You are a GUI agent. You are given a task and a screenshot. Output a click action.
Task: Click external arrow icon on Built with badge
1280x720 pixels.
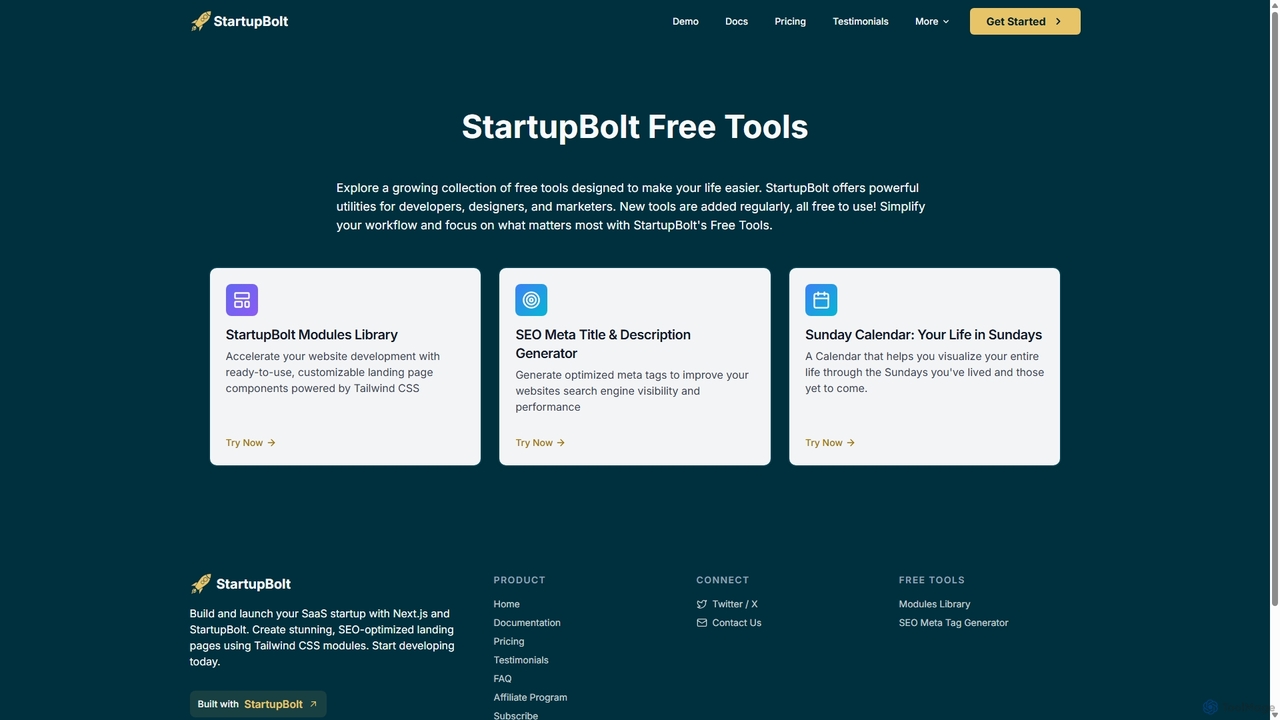tap(313, 704)
